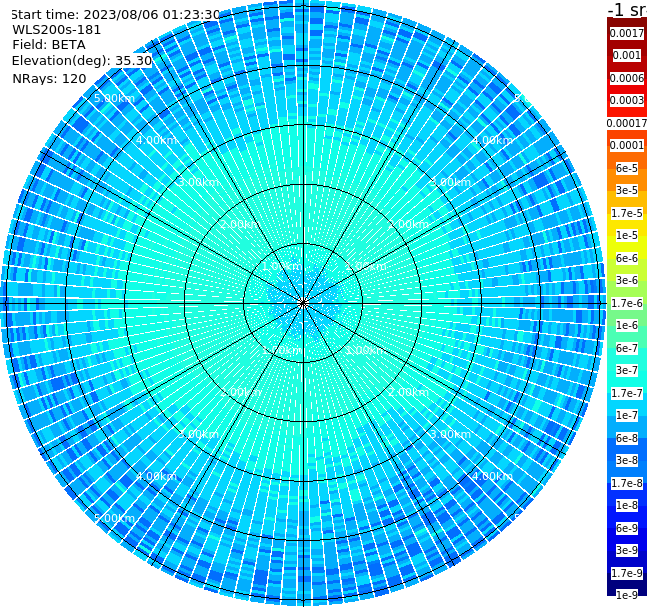Click the 6e-8 colorbar label
647x607 pixels.
tap(627, 438)
